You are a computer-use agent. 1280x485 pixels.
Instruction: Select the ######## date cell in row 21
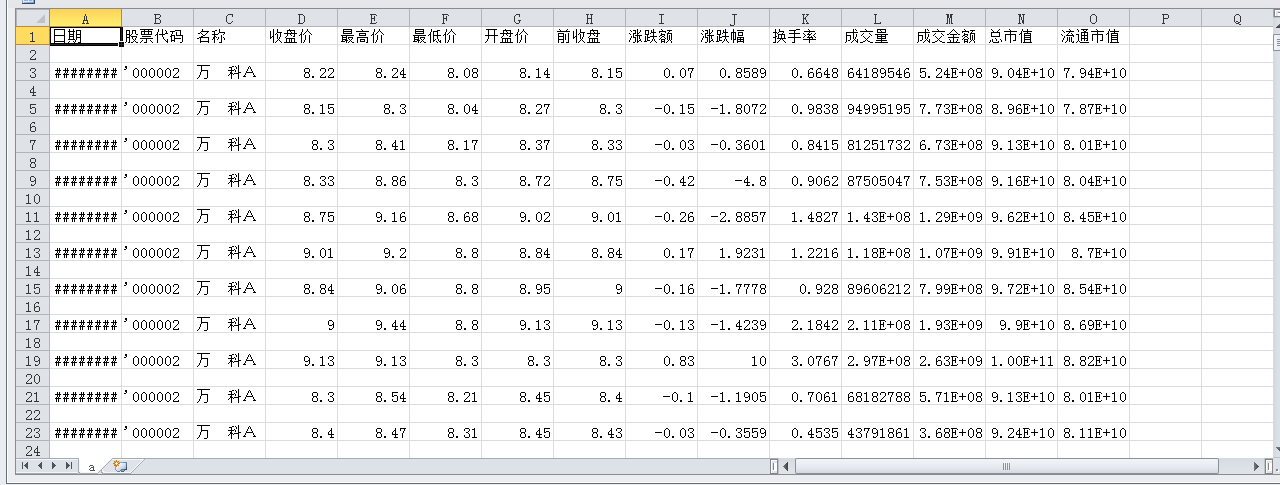click(x=85, y=397)
